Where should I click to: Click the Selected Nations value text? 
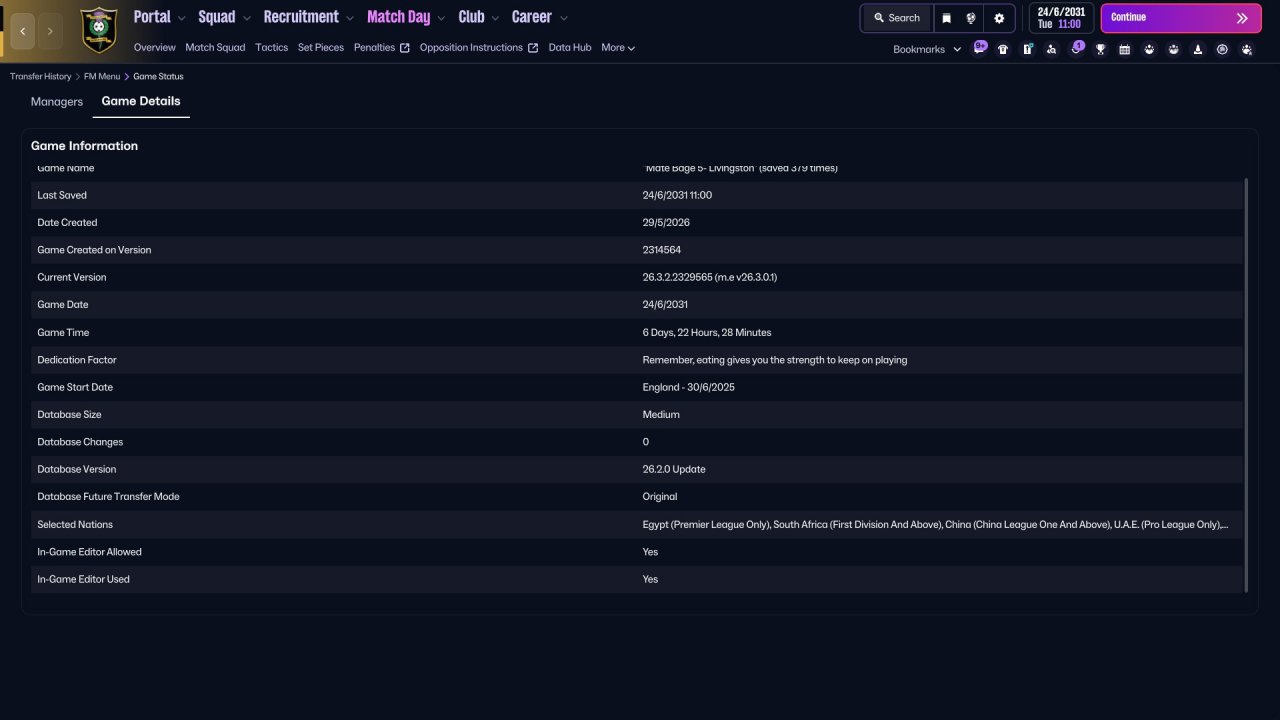(935, 524)
